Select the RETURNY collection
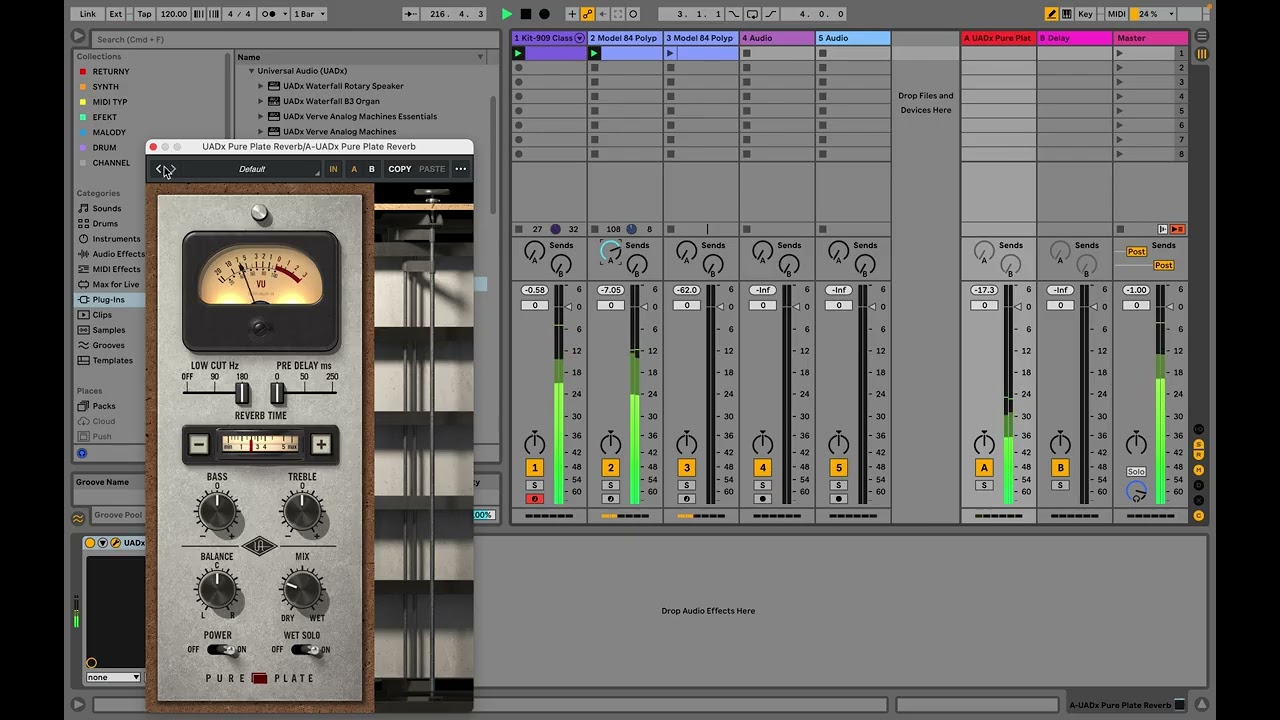 pyautogui.click(x=110, y=72)
